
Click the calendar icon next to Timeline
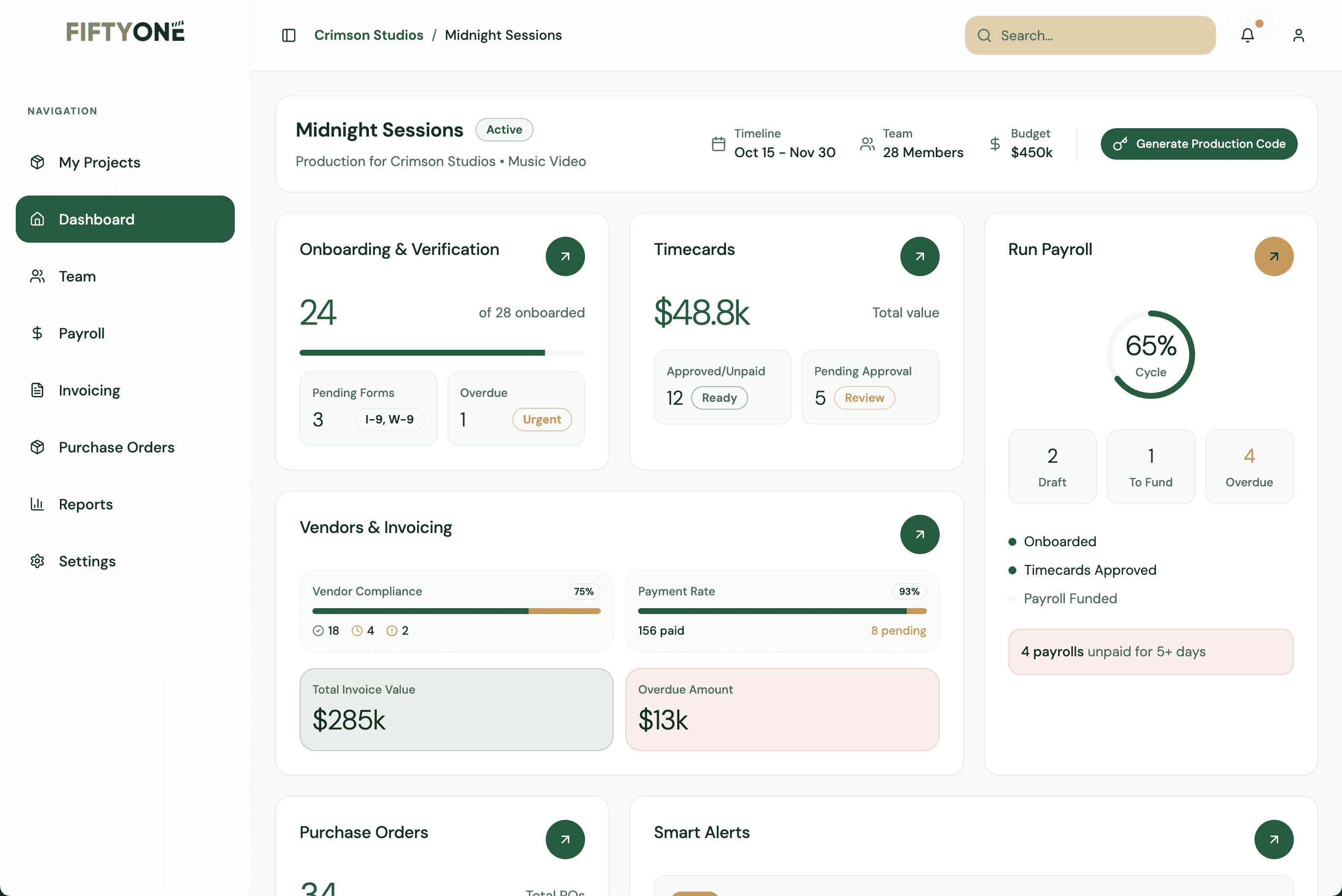tap(718, 144)
